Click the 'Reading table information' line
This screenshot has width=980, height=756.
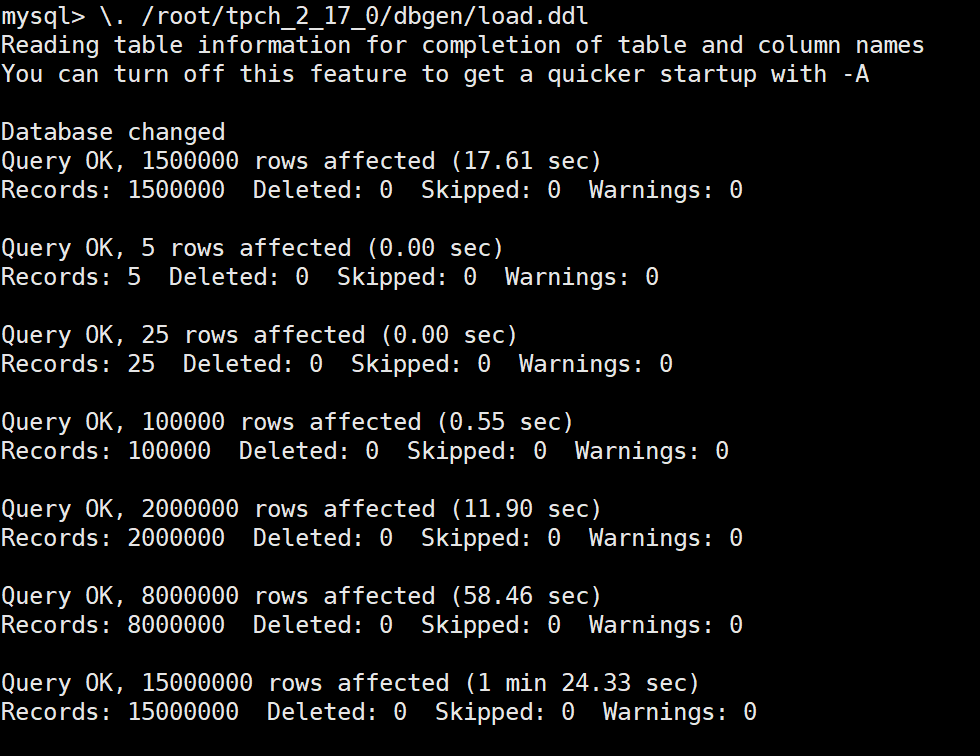click(x=462, y=45)
